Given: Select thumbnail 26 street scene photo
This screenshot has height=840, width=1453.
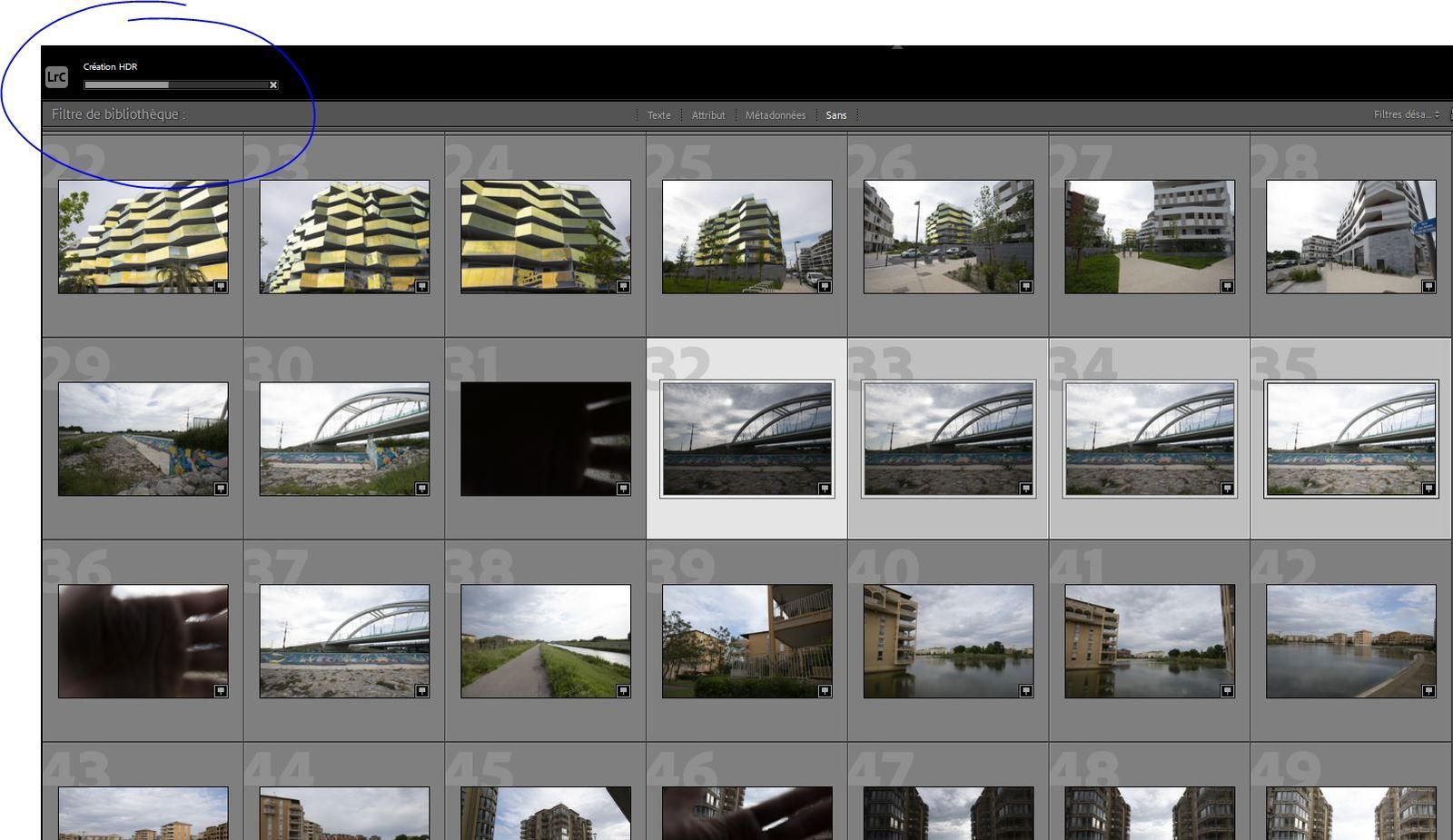Looking at the screenshot, I should click(949, 237).
